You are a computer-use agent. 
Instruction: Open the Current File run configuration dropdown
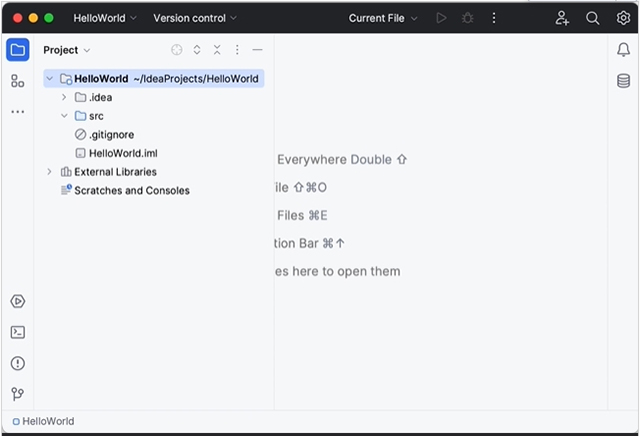click(x=383, y=18)
